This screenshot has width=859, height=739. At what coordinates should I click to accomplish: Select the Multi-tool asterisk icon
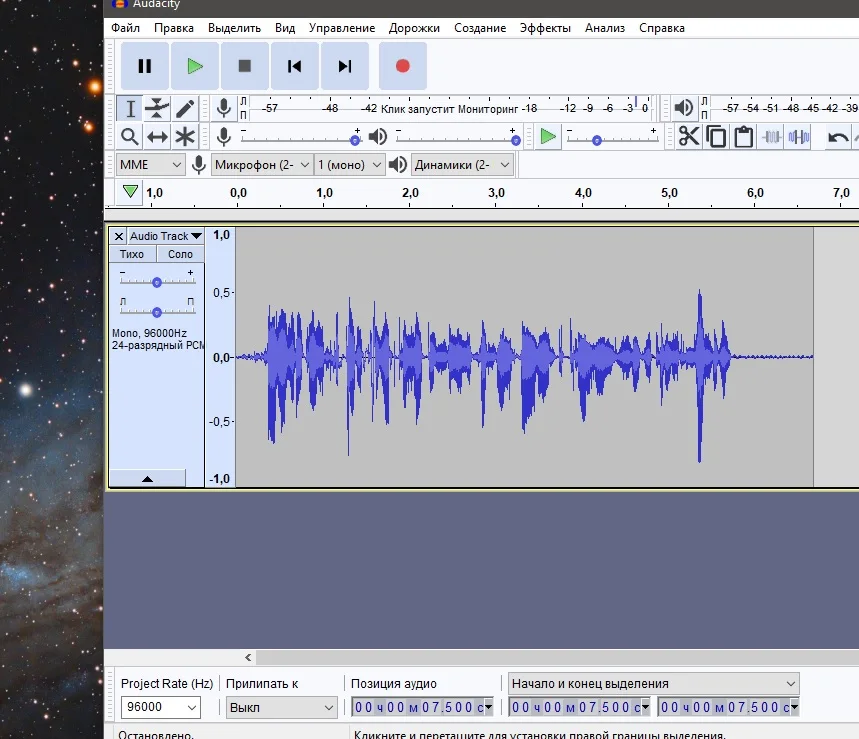click(x=185, y=137)
